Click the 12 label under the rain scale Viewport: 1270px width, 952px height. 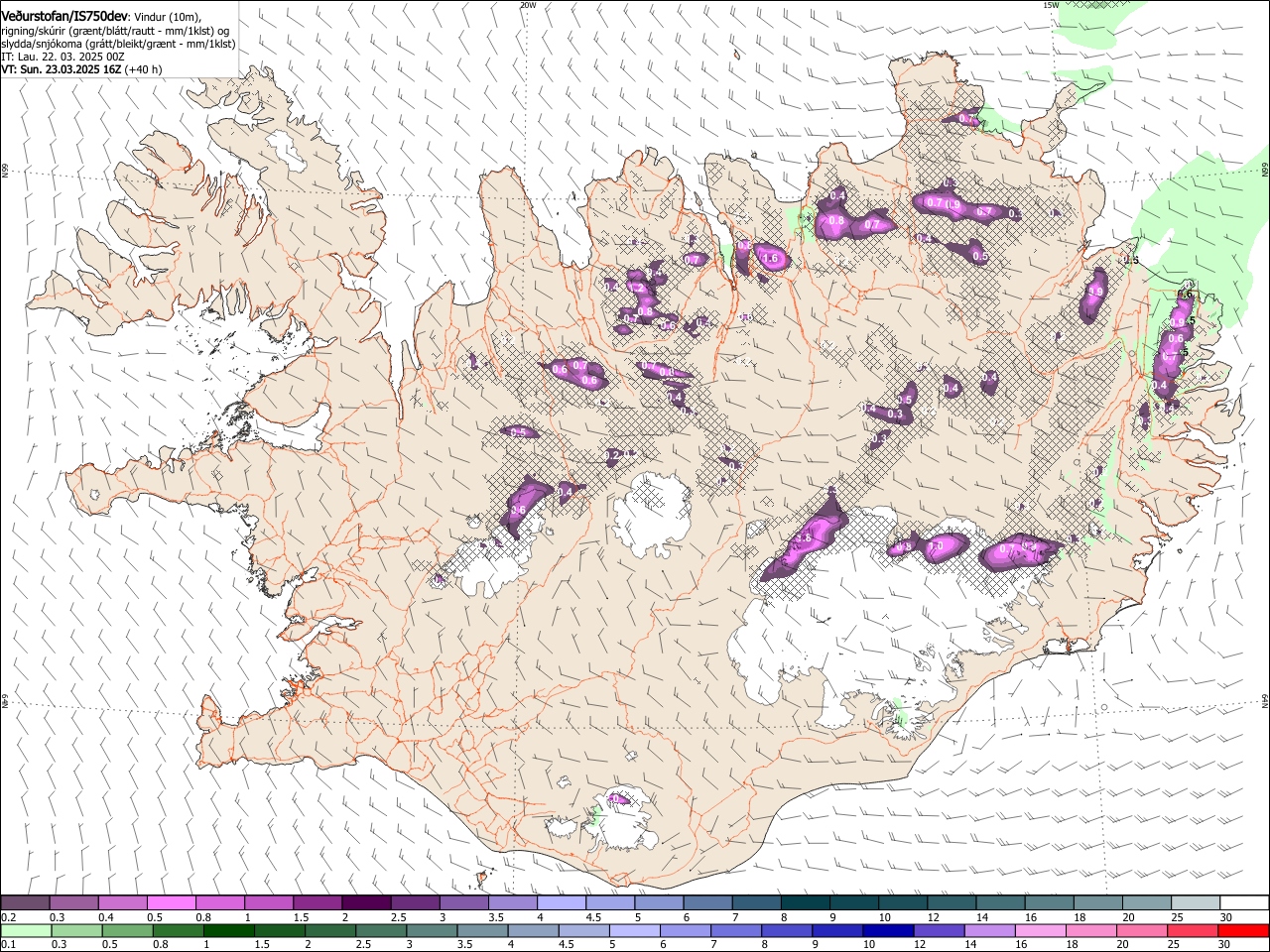point(920,945)
